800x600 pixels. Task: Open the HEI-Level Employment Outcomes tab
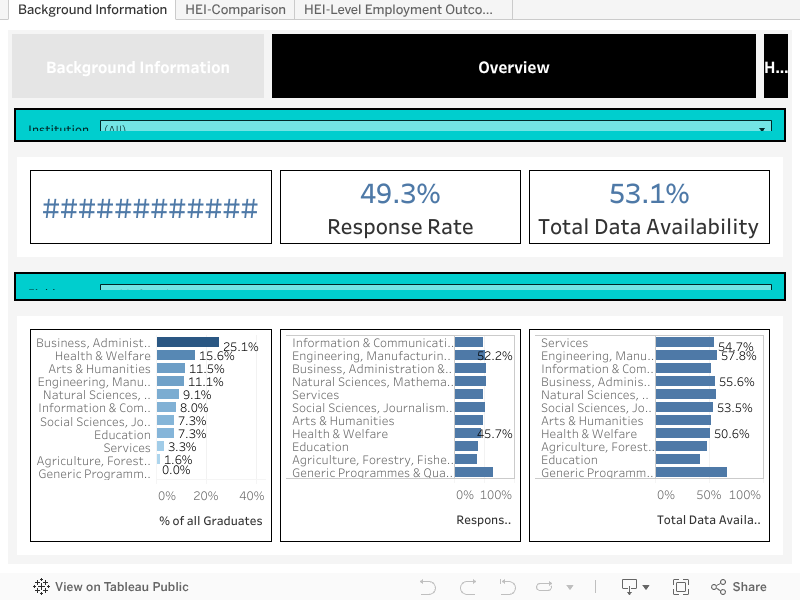tap(398, 10)
